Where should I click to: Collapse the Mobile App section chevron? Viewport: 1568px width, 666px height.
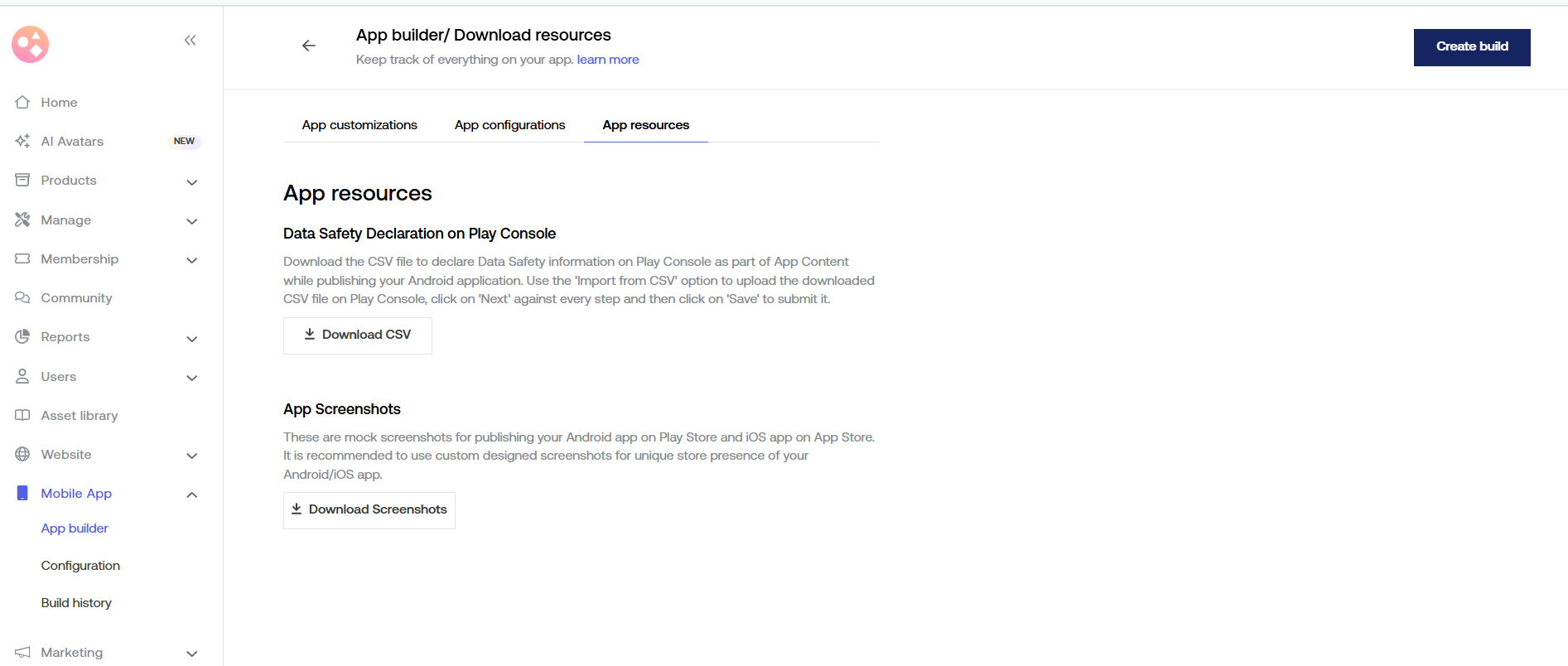191,495
